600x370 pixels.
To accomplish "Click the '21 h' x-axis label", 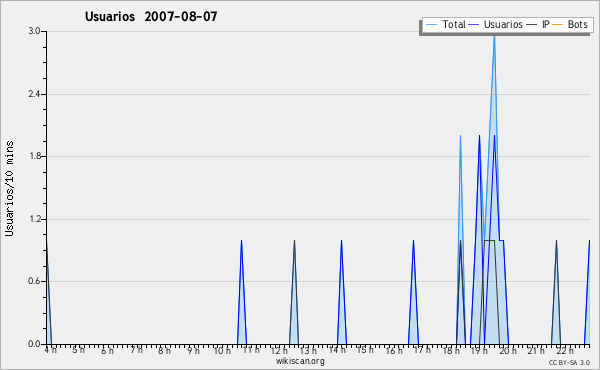I will (x=536, y=350).
